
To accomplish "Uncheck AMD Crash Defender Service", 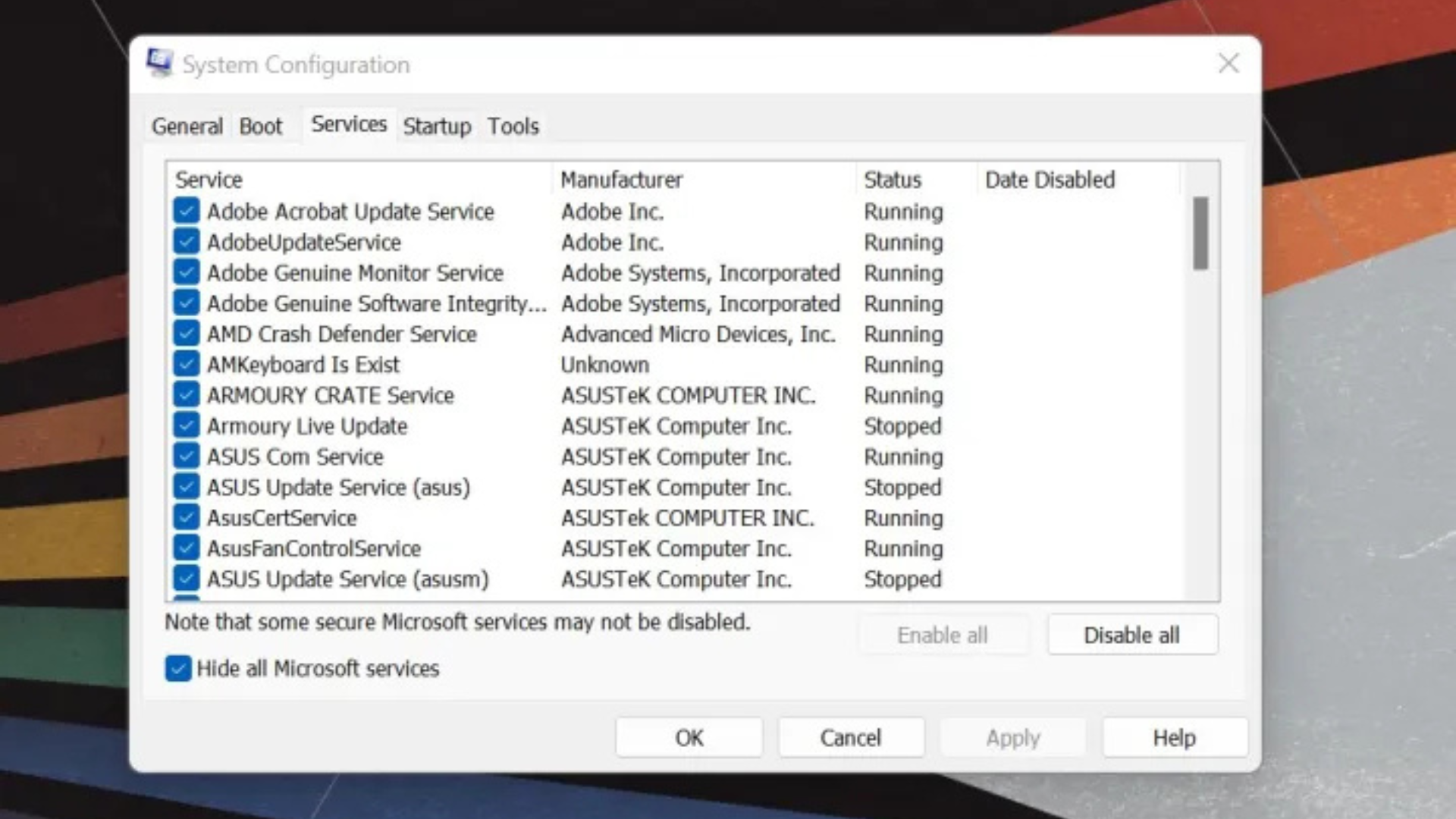I will point(186,334).
